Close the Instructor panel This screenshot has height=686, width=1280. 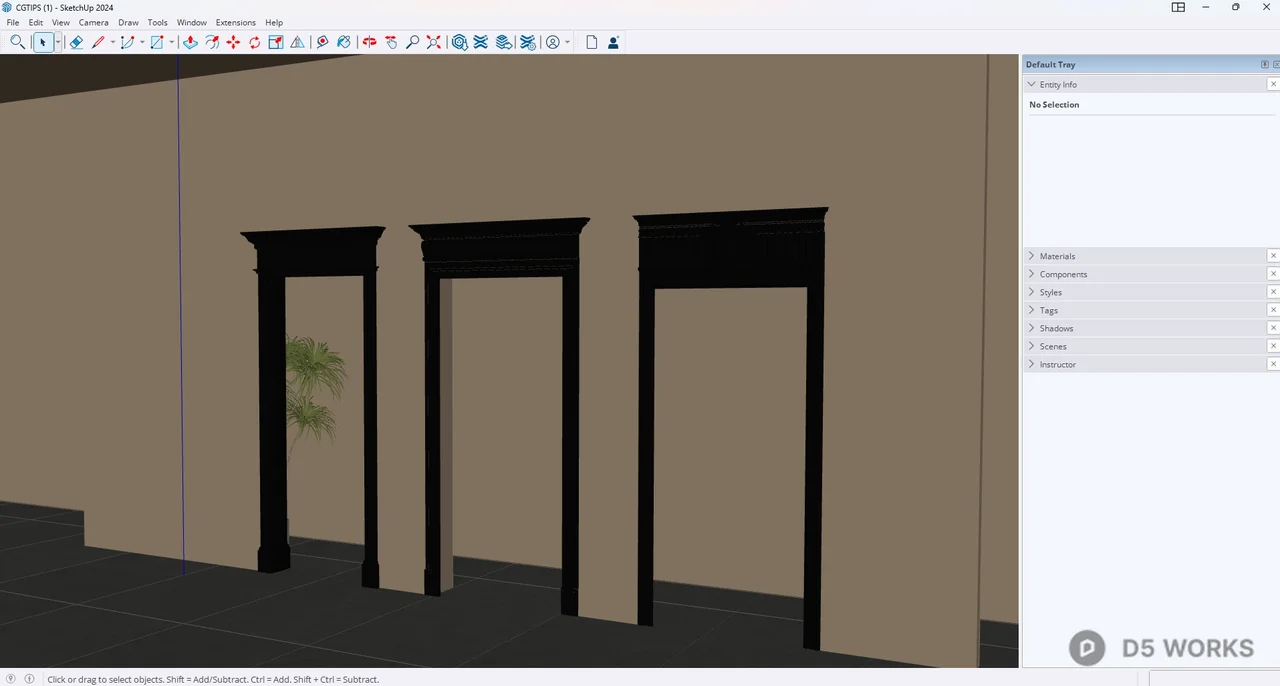point(1273,364)
